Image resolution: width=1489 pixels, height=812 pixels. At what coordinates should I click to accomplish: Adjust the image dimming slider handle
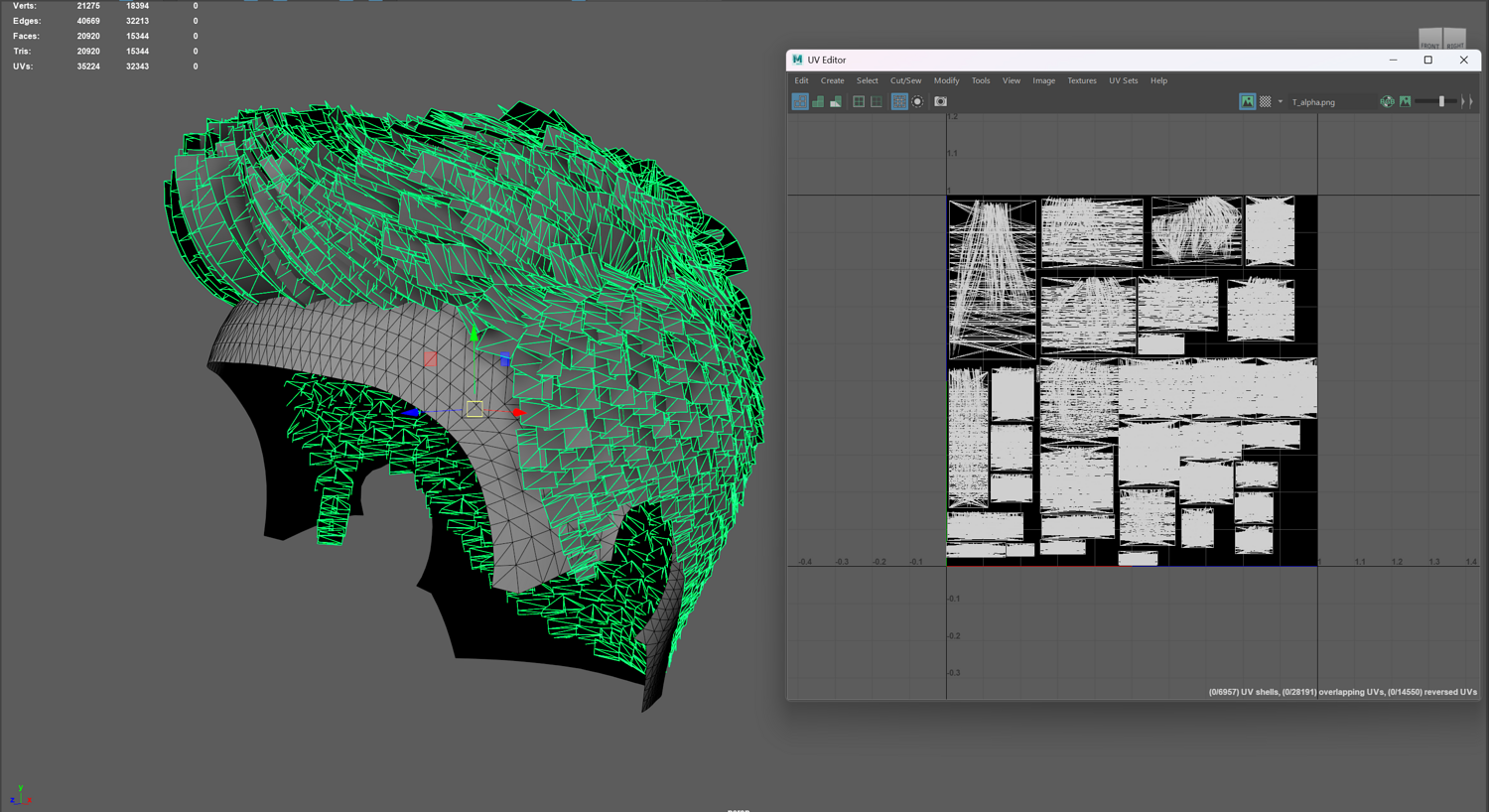point(1441,101)
